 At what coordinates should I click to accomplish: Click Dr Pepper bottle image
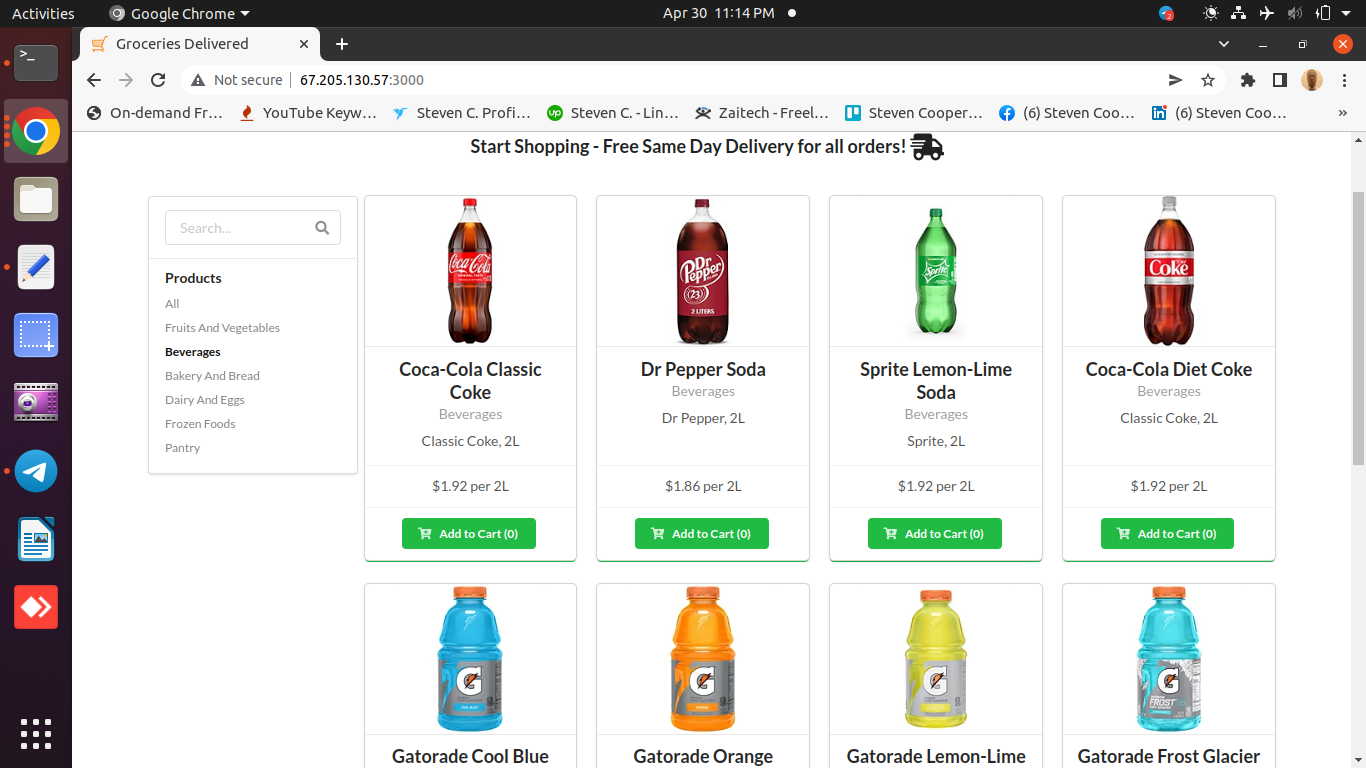[703, 271]
